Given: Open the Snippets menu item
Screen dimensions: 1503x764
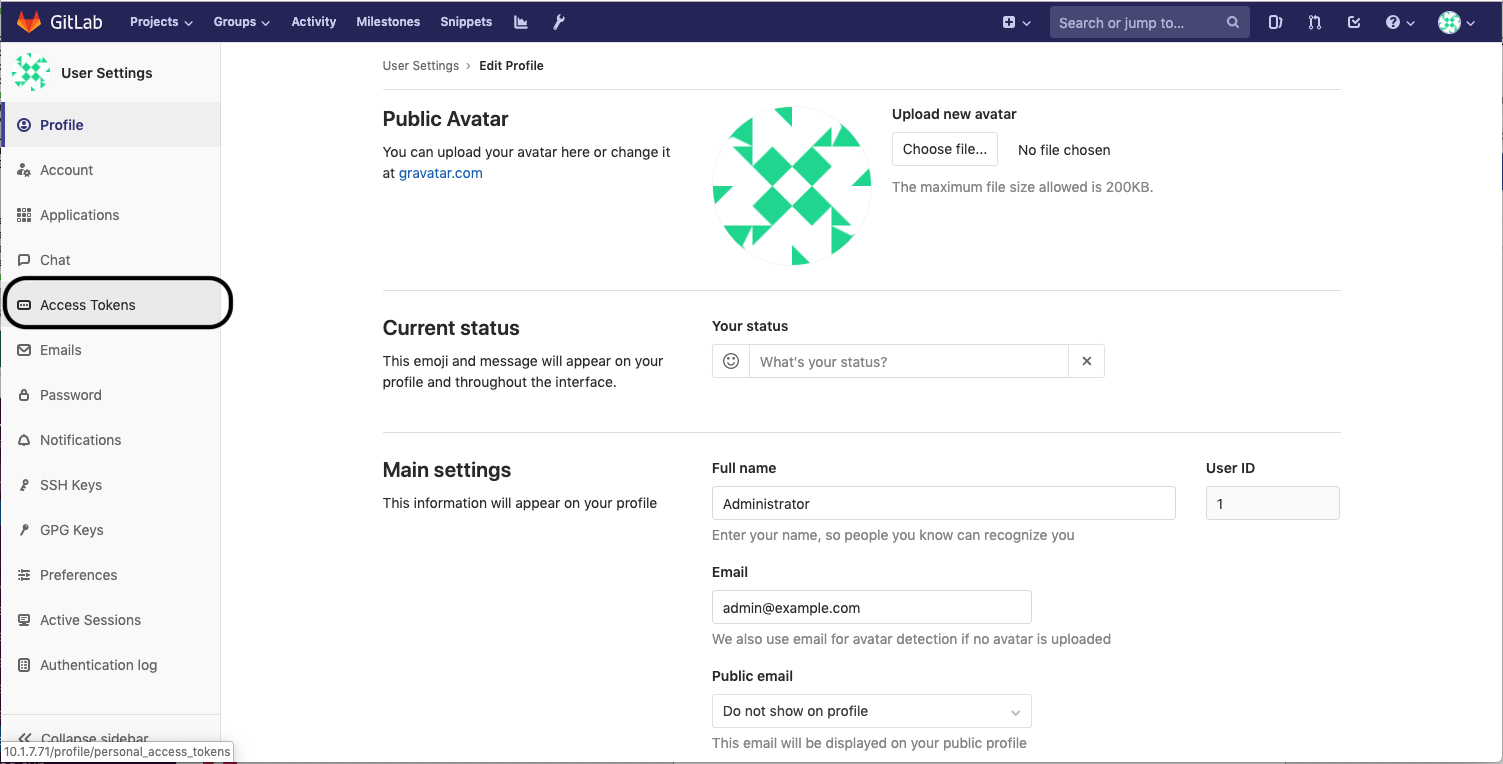Looking at the screenshot, I should point(466,21).
